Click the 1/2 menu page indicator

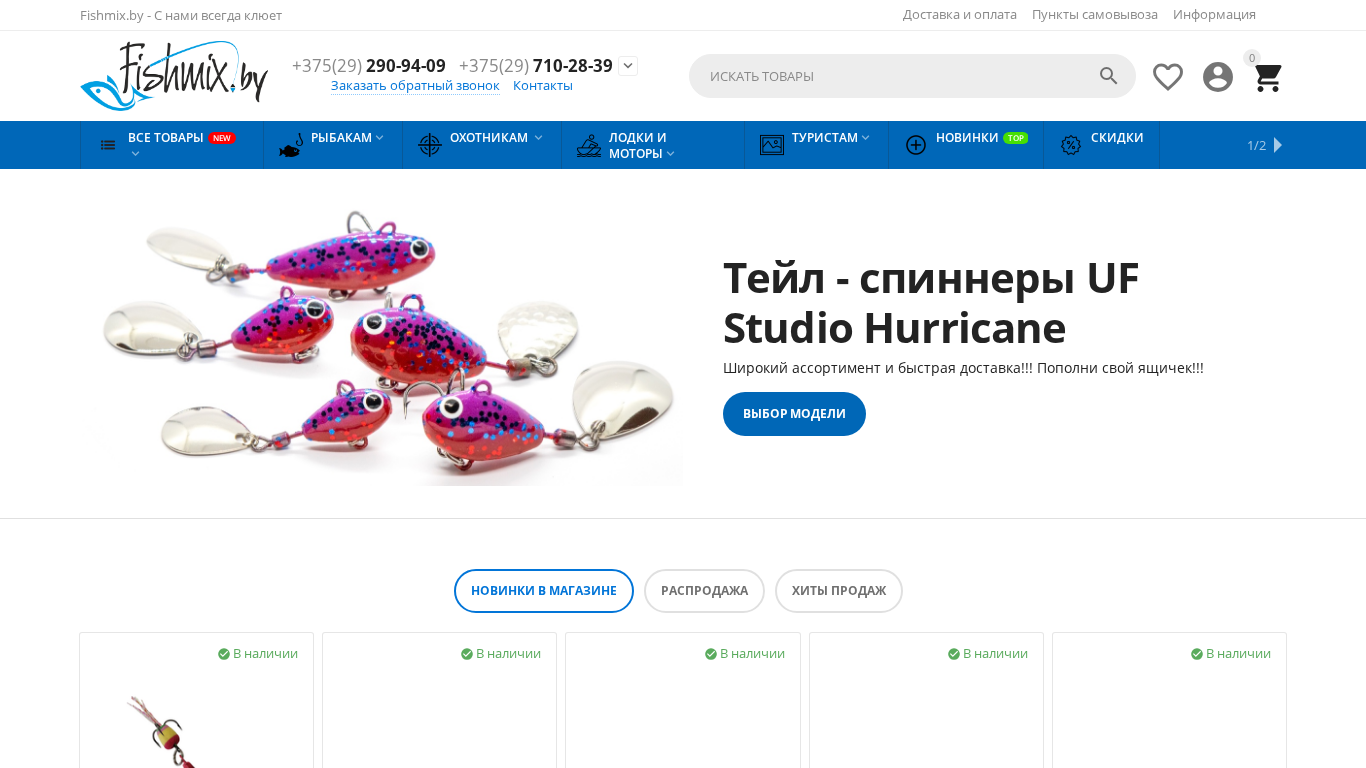point(1256,146)
